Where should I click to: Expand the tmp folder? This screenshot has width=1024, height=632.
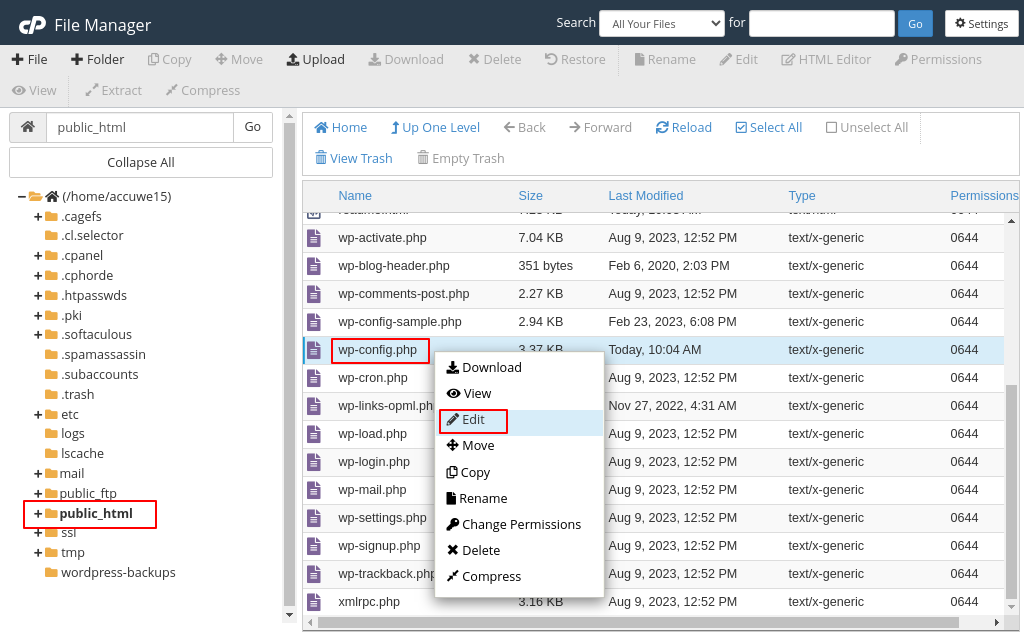coord(38,553)
